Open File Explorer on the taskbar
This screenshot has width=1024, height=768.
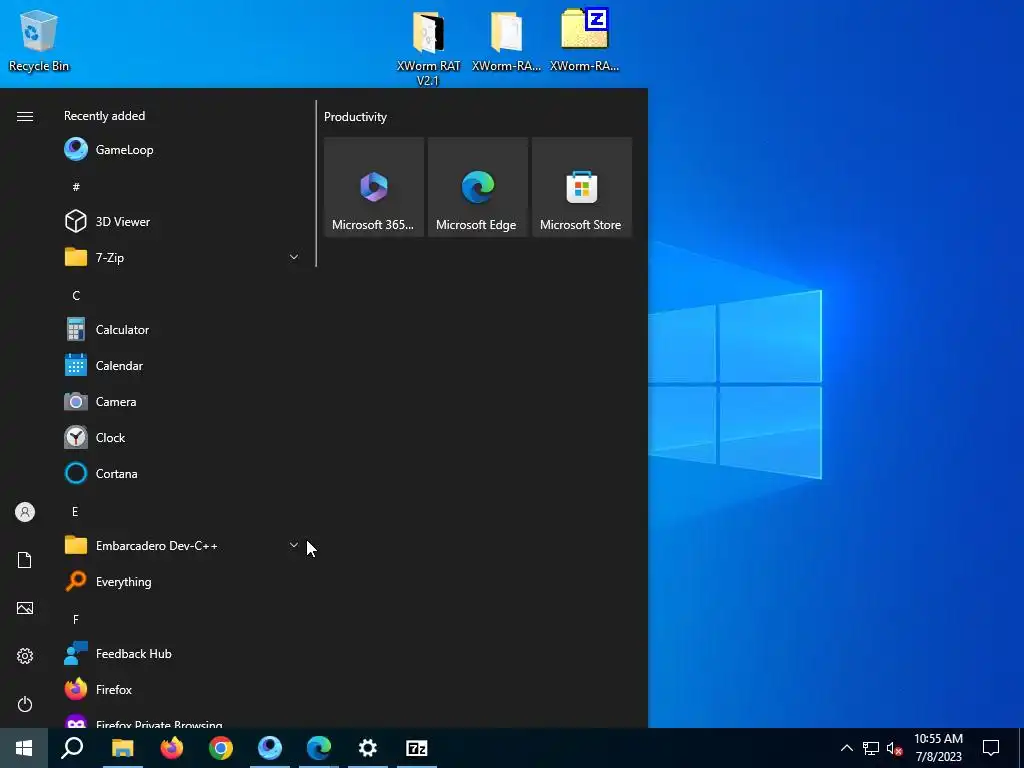coord(122,748)
